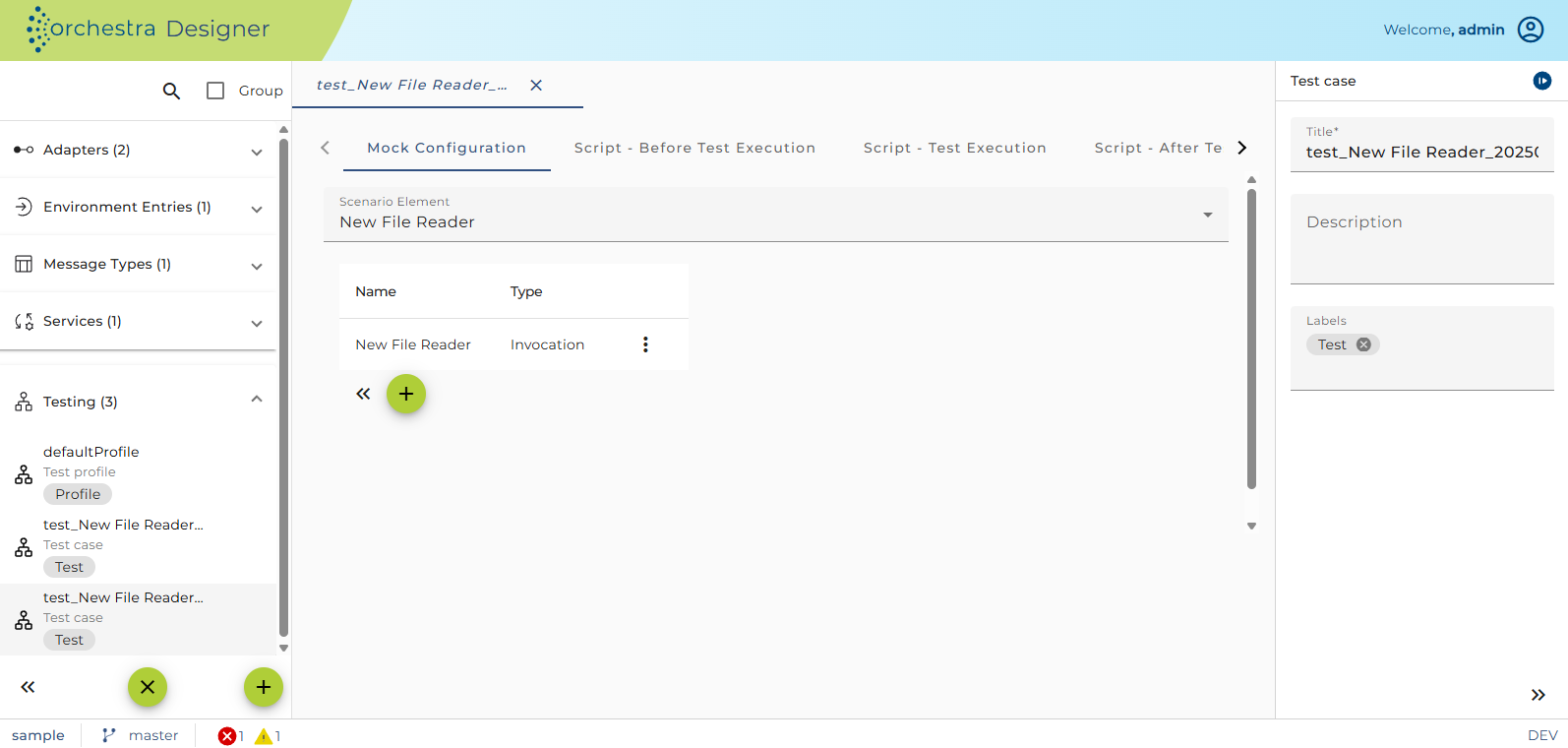Image resolution: width=1568 pixels, height=748 pixels.
Task: Click the Test chip of the selected test case
Action: click(69, 640)
